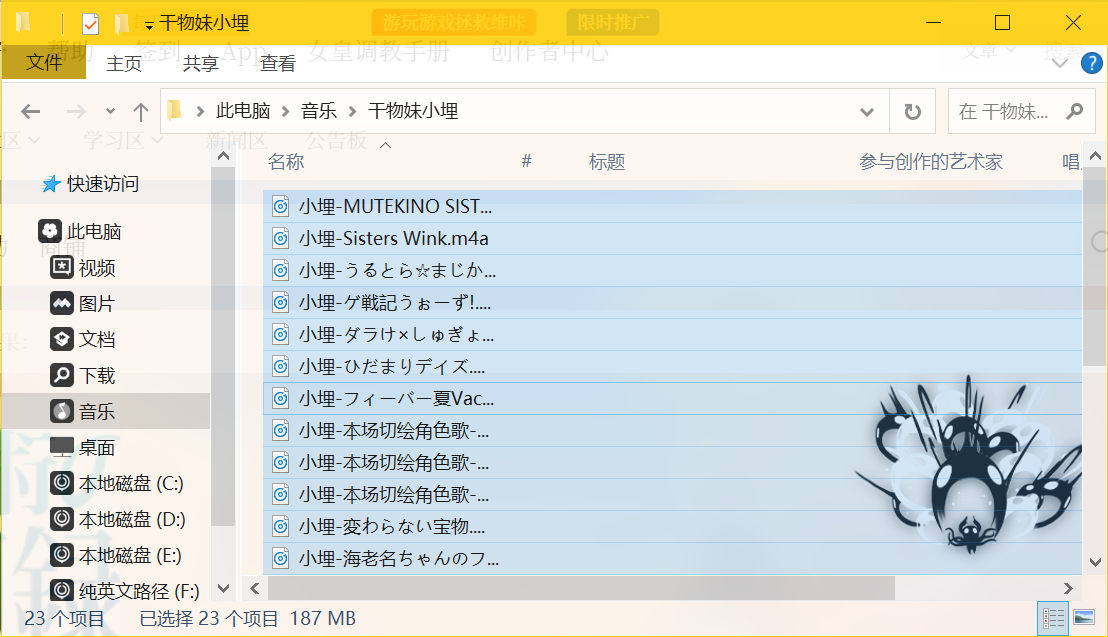This screenshot has width=1108, height=637.
Task: Select file 小埋-Sisters Wink.m4a
Action: [393, 239]
